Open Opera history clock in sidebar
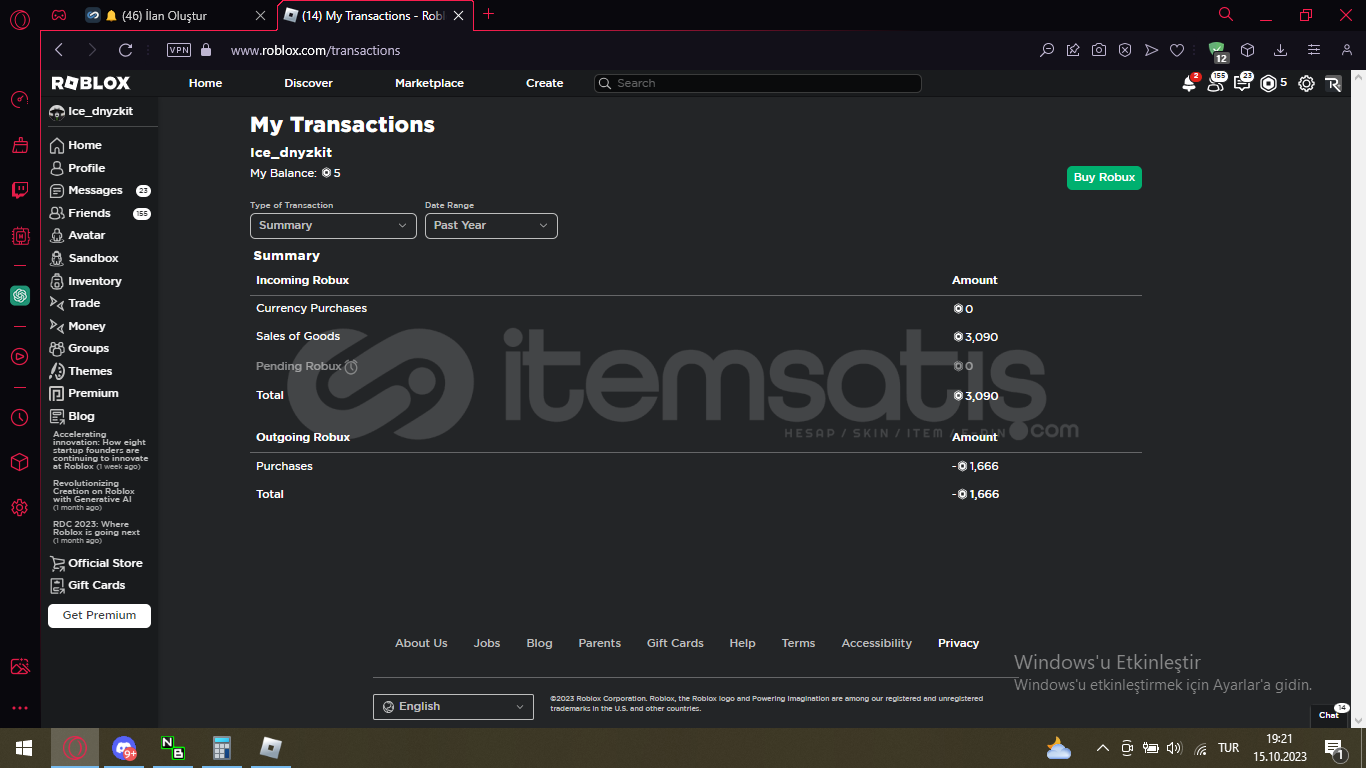This screenshot has height=768, width=1366. click(x=19, y=417)
